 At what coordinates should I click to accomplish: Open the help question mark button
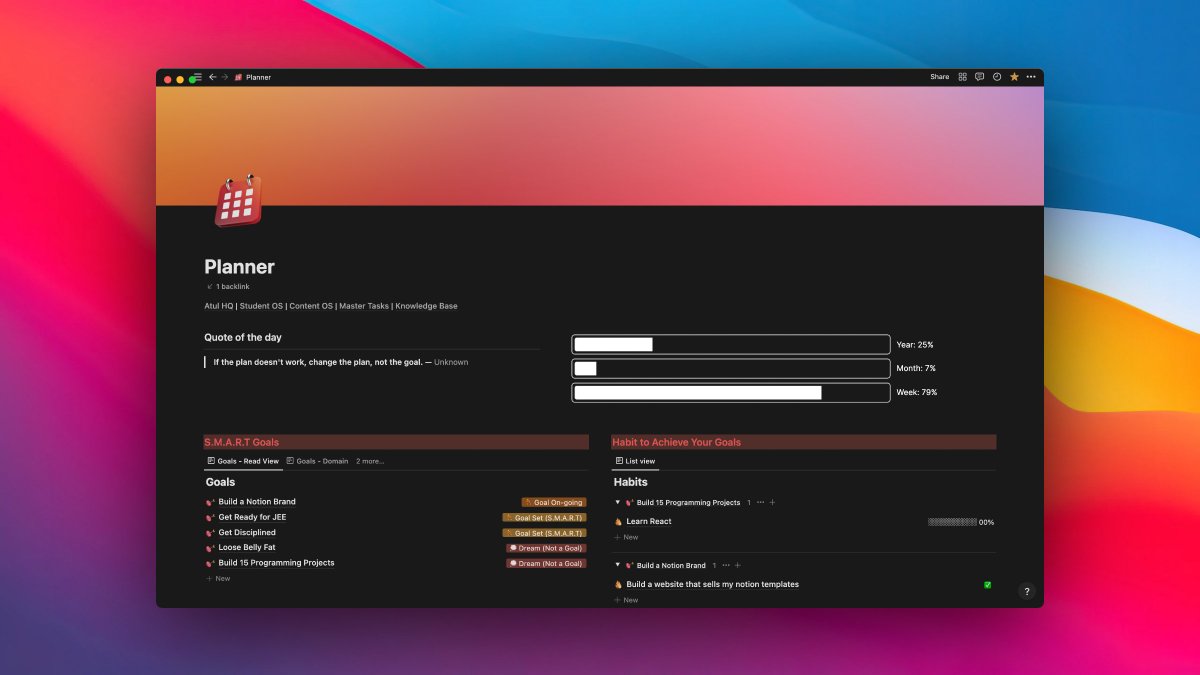click(x=1026, y=592)
